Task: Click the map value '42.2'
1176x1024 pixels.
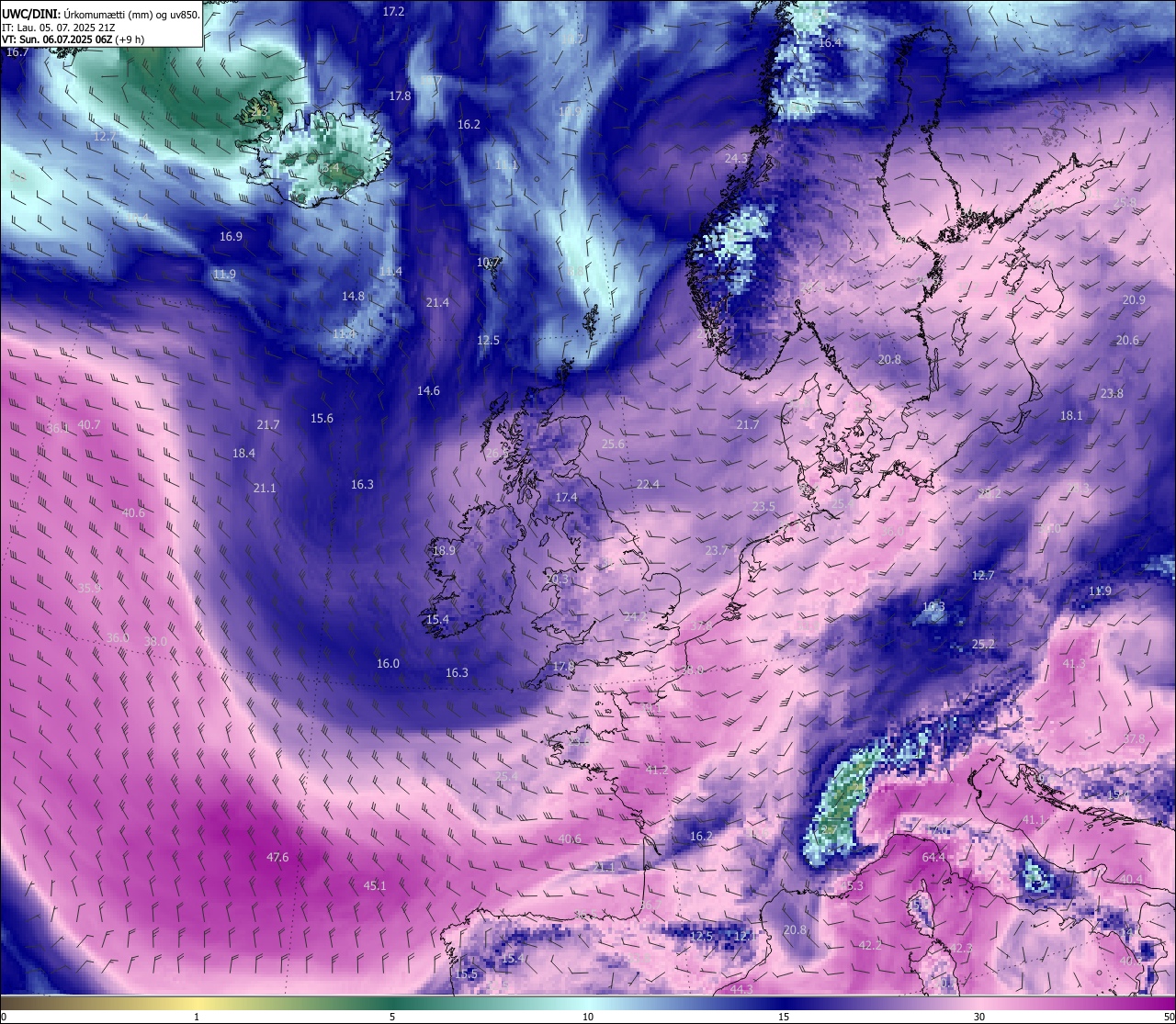Action: pos(870,945)
